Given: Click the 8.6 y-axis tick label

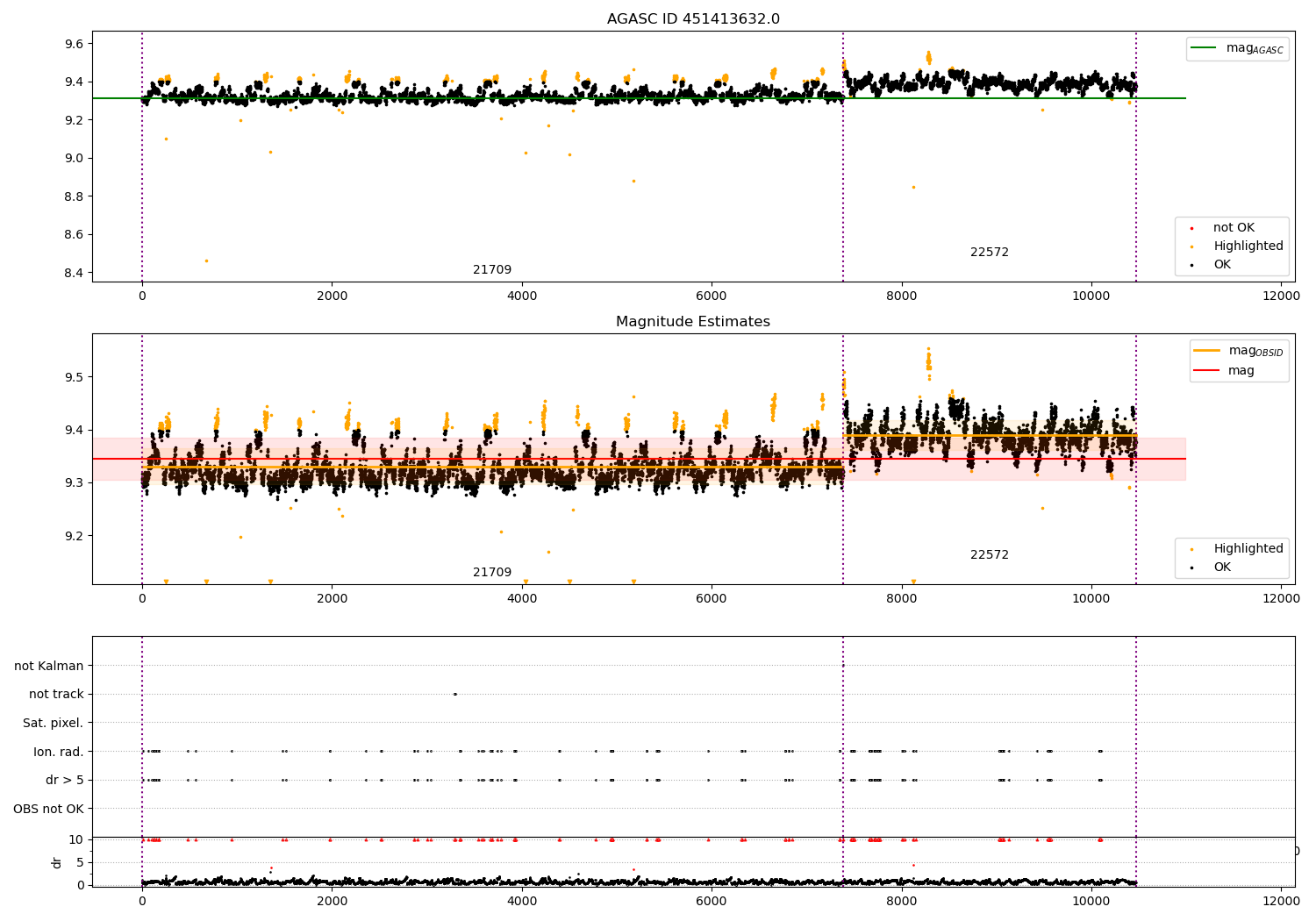Looking at the screenshot, I should (x=75, y=235).
